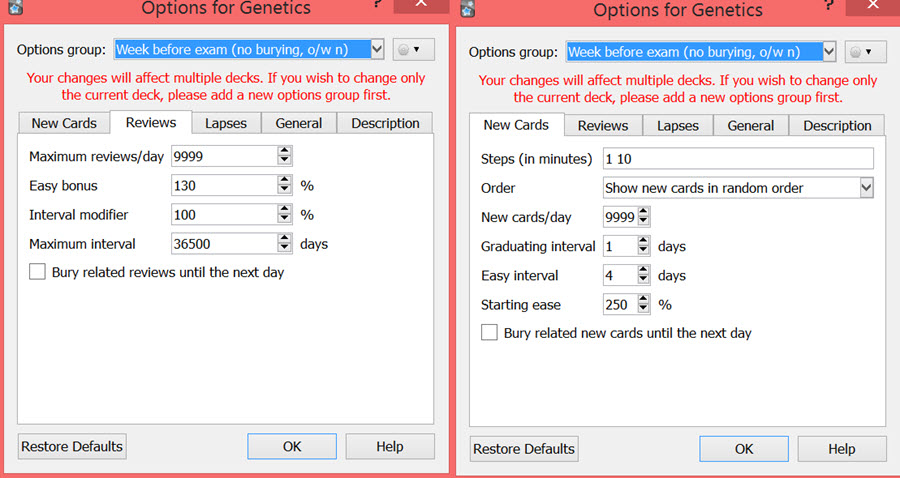Lower Maximum interval with the down arrow
The image size is (900, 478).
click(x=284, y=249)
